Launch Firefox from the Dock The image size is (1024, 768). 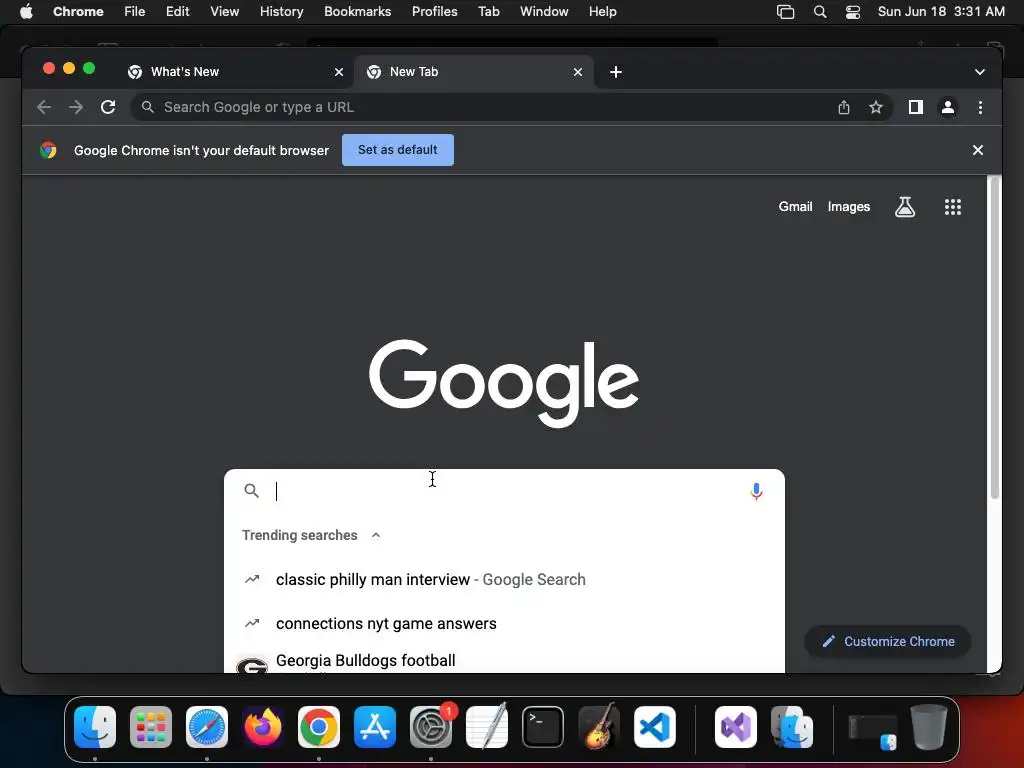pyautogui.click(x=263, y=727)
